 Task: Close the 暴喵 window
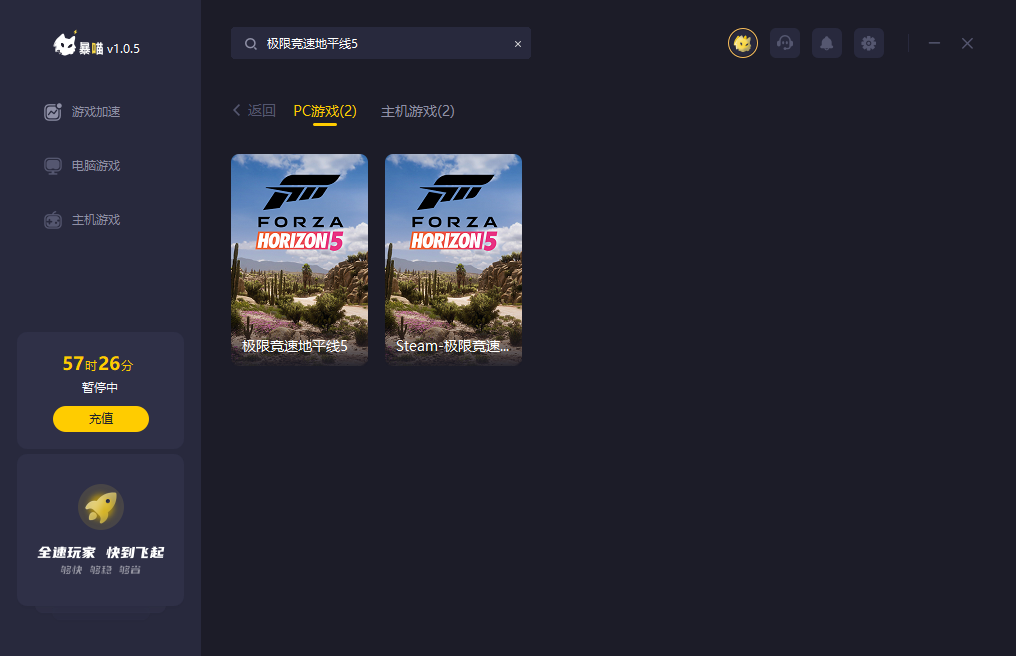pos(967,43)
